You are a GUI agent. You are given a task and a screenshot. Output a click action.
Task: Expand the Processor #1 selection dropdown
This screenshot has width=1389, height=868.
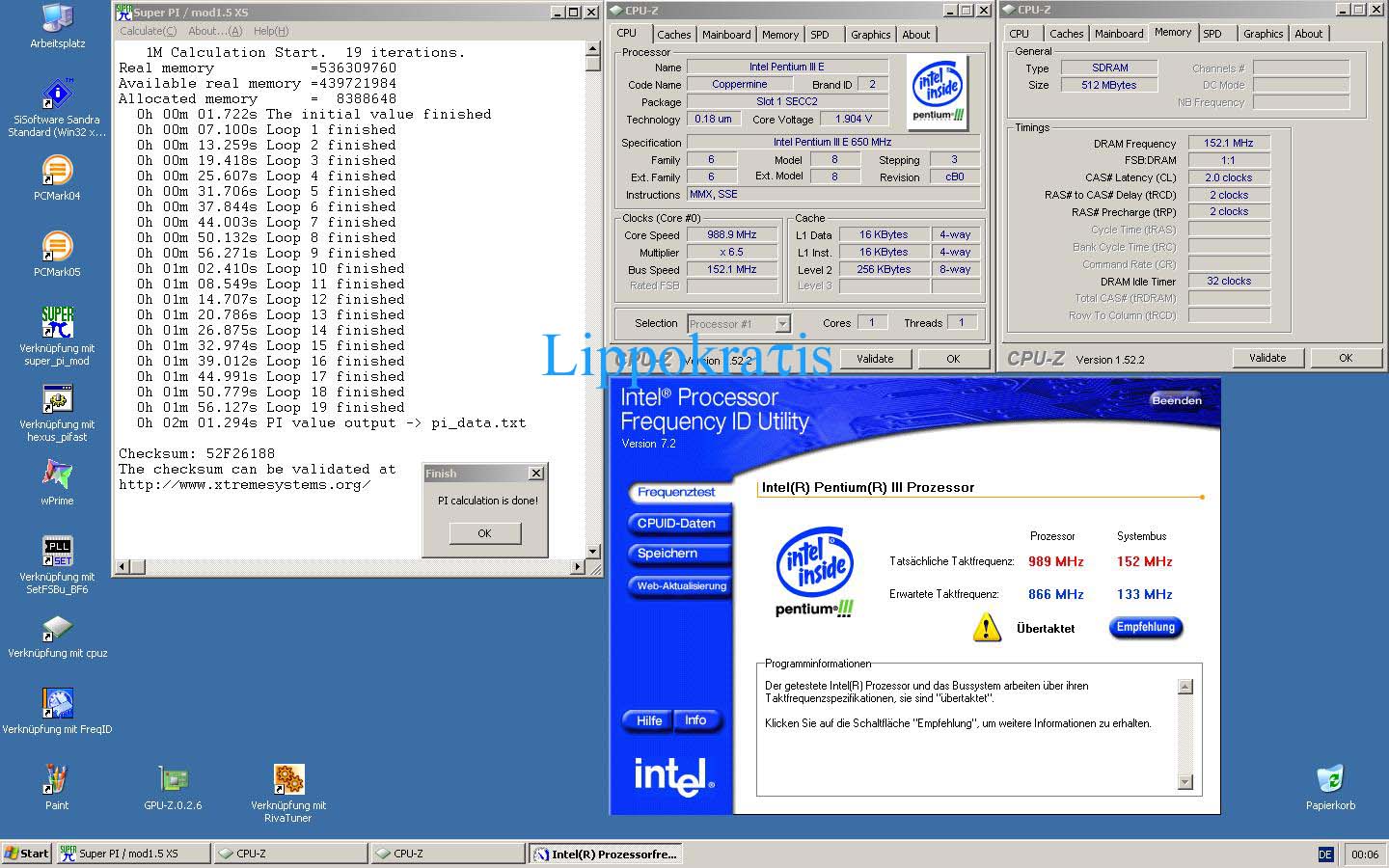tap(782, 324)
